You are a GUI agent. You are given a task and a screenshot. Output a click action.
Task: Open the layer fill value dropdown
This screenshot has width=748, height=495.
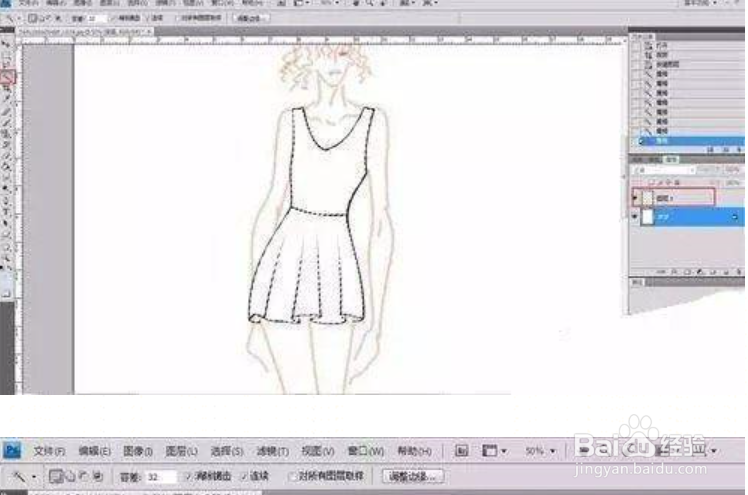[733, 183]
